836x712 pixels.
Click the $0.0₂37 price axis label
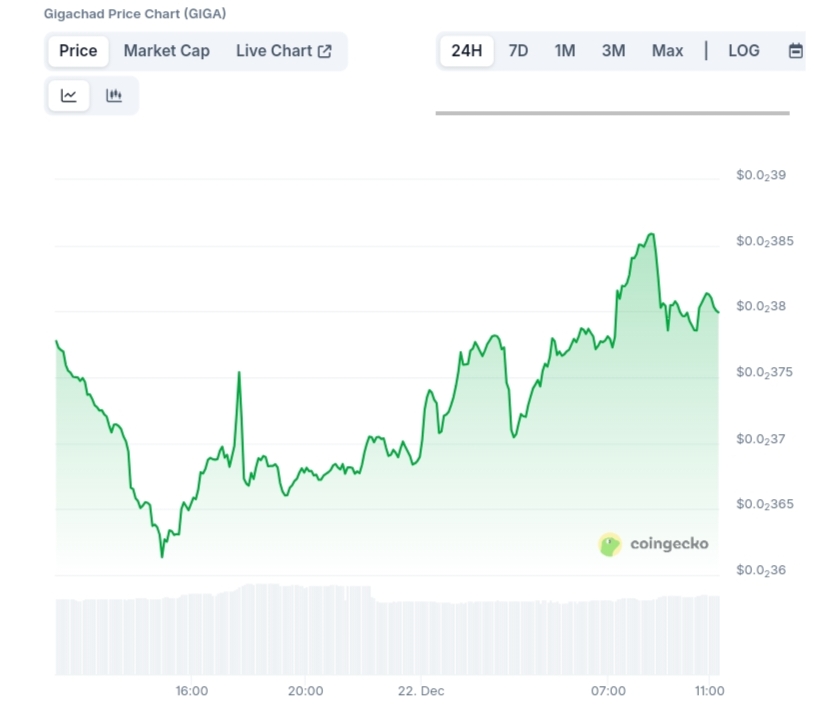pos(761,439)
